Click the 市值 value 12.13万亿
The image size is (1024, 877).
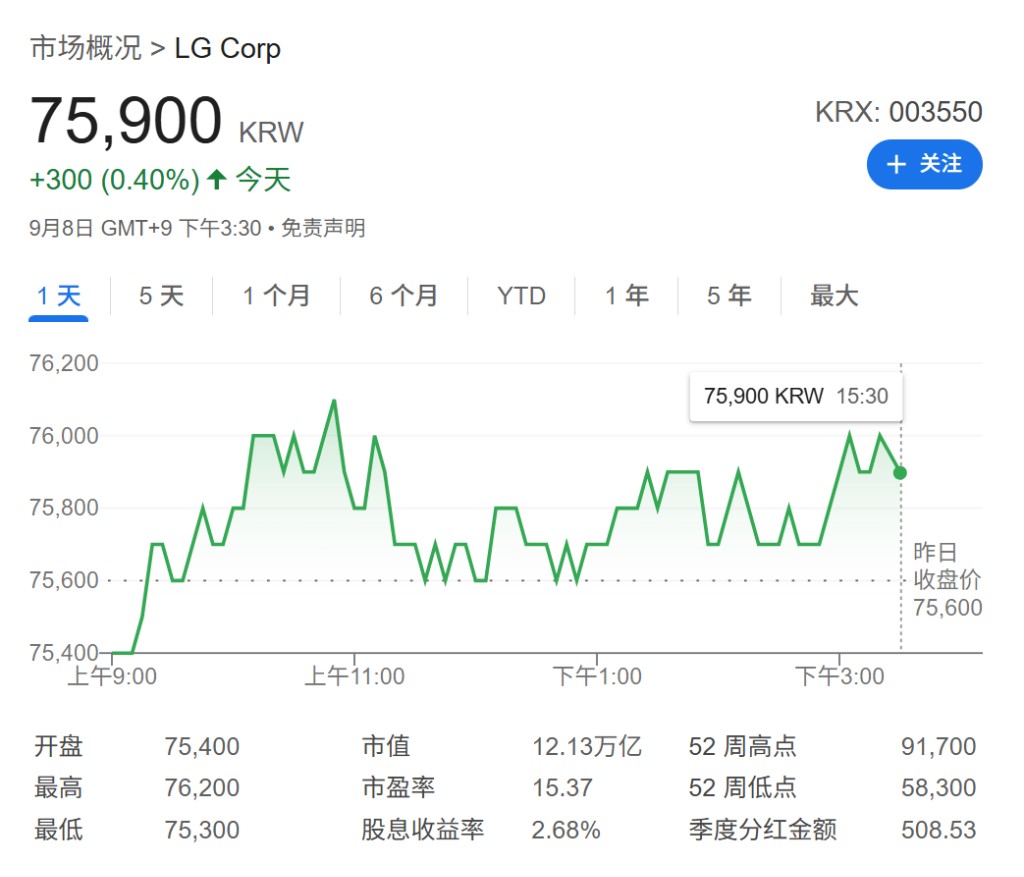pyautogui.click(x=587, y=746)
